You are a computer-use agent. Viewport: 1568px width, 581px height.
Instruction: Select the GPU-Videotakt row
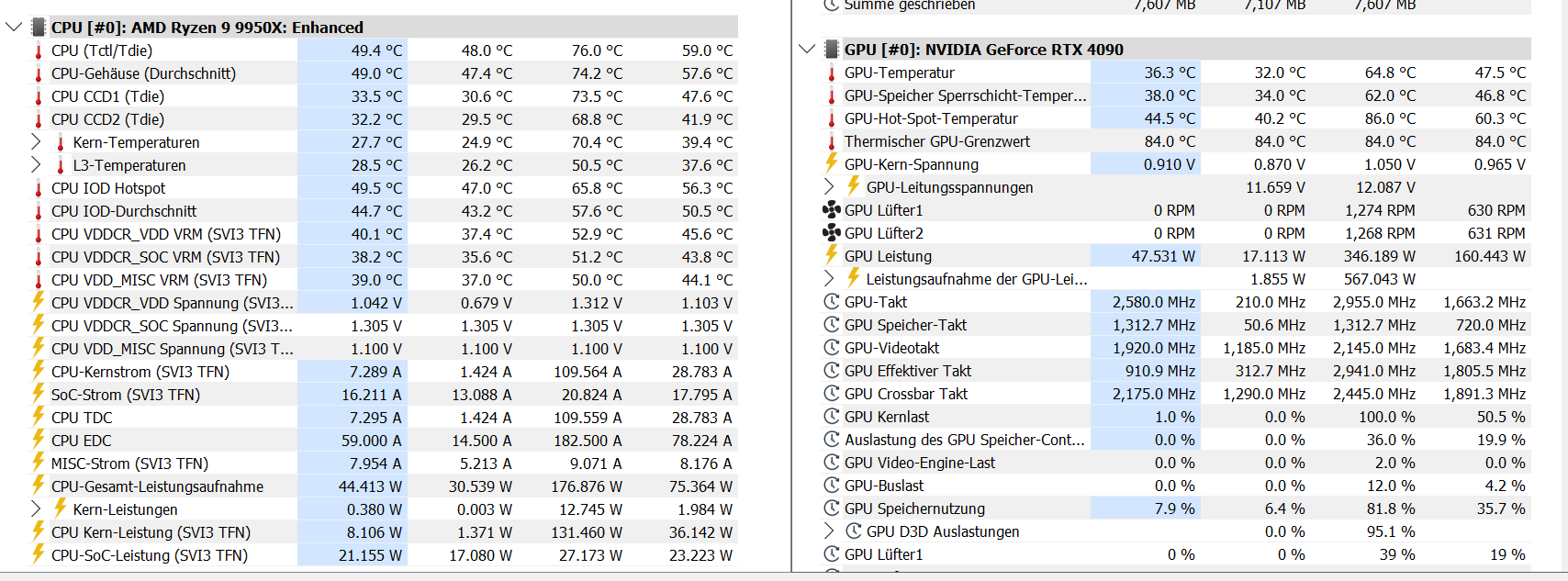point(1177,348)
